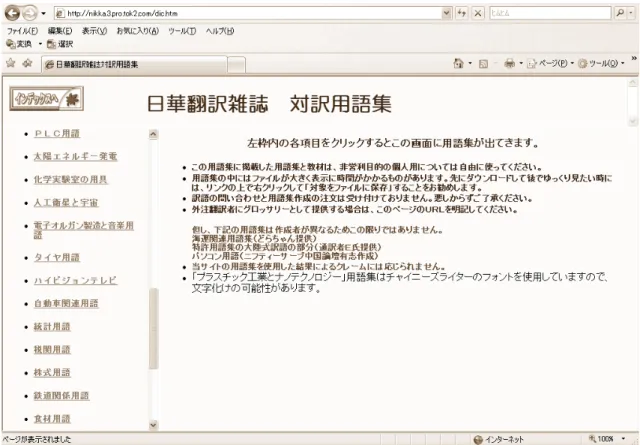Click the 日華翻訳雑誌 対訳用語集 page heading

tap(269, 103)
